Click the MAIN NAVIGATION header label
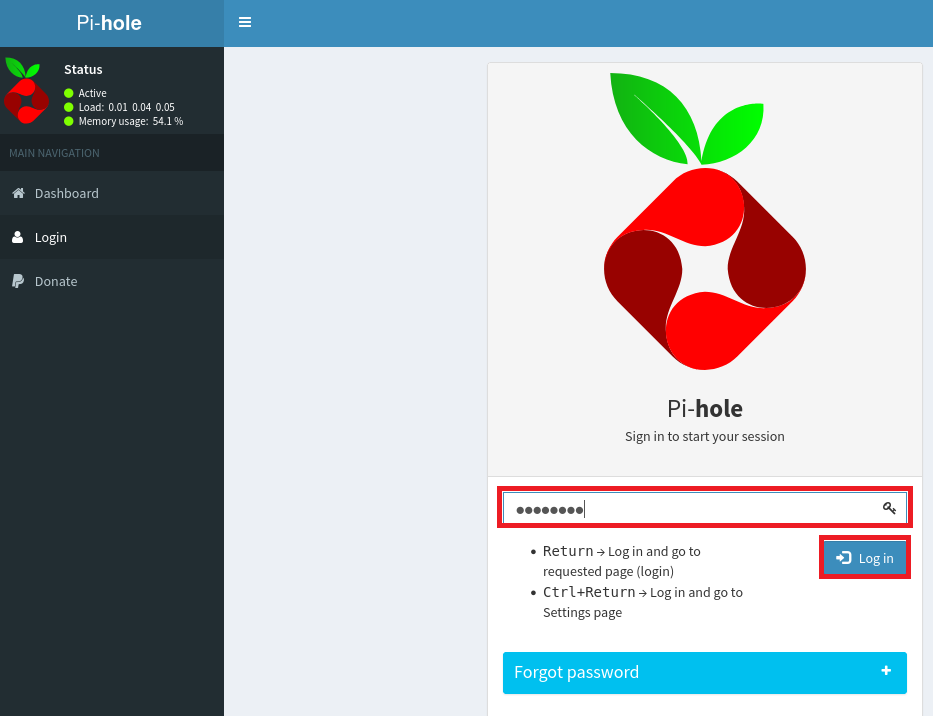933x716 pixels. (x=54, y=153)
